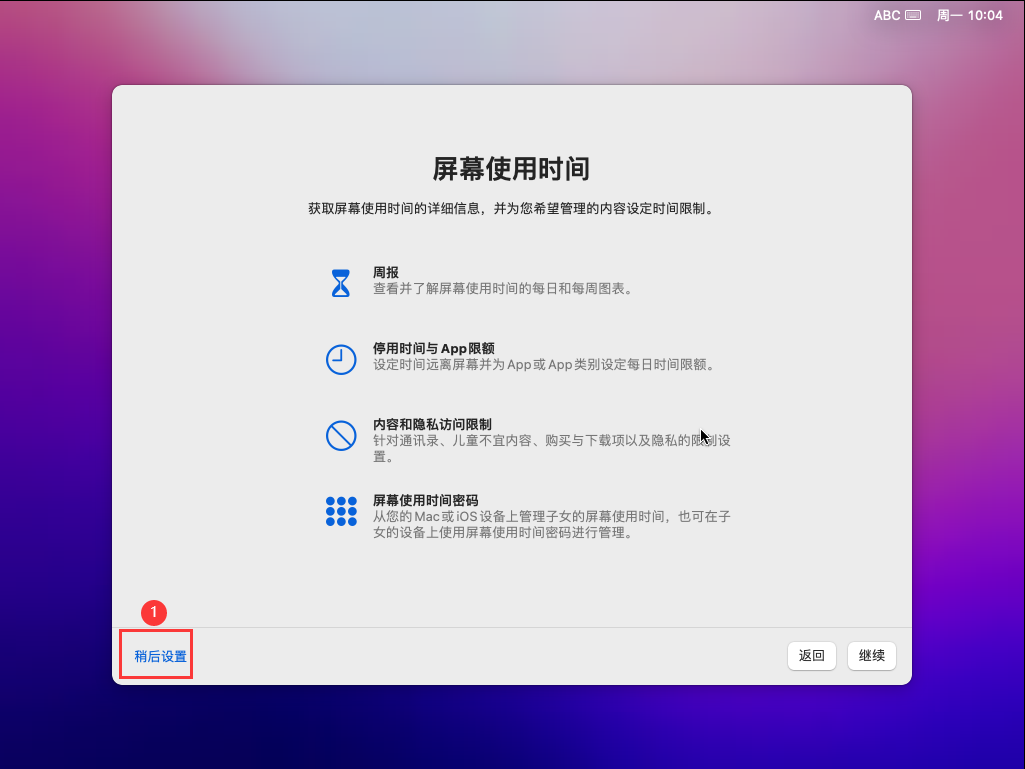Open the keyboard input source icon in menu bar
Image resolution: width=1025 pixels, height=769 pixels.
click(913, 15)
